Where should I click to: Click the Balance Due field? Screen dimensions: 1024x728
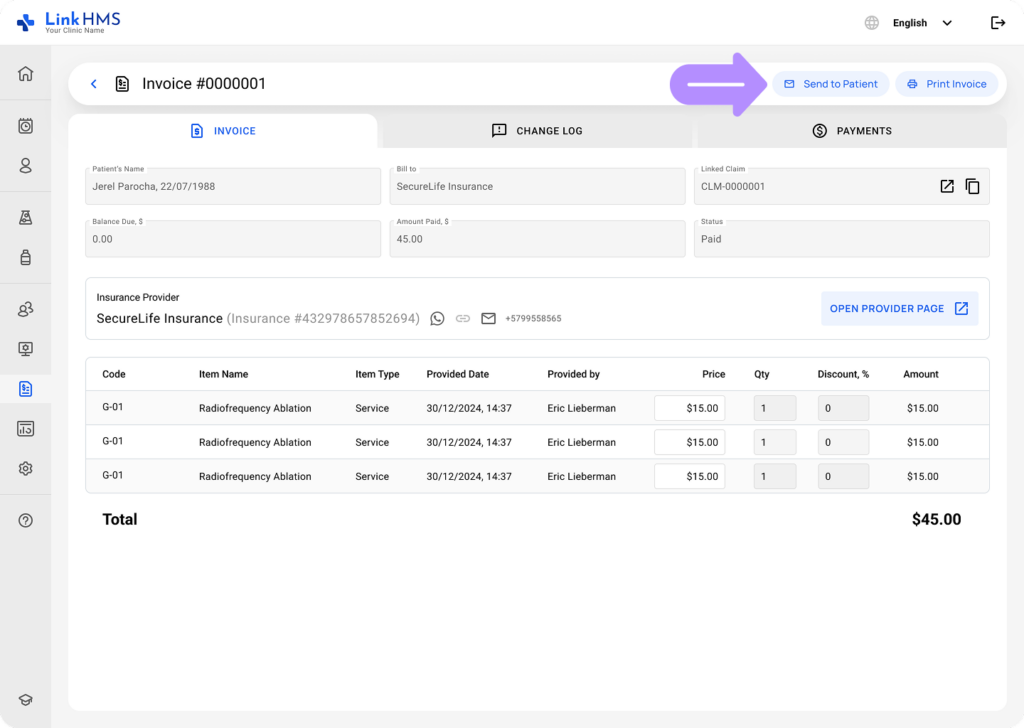pos(233,239)
